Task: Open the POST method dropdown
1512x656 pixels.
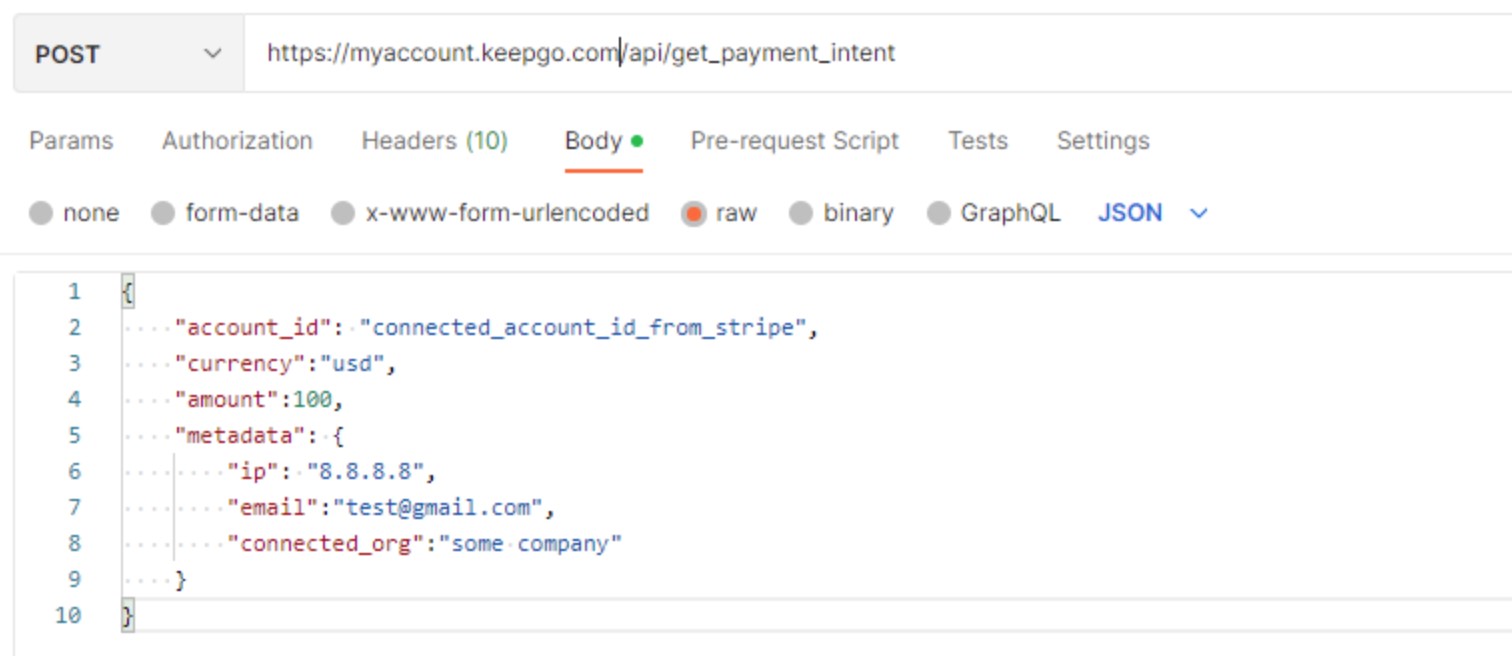Action: coord(128,54)
